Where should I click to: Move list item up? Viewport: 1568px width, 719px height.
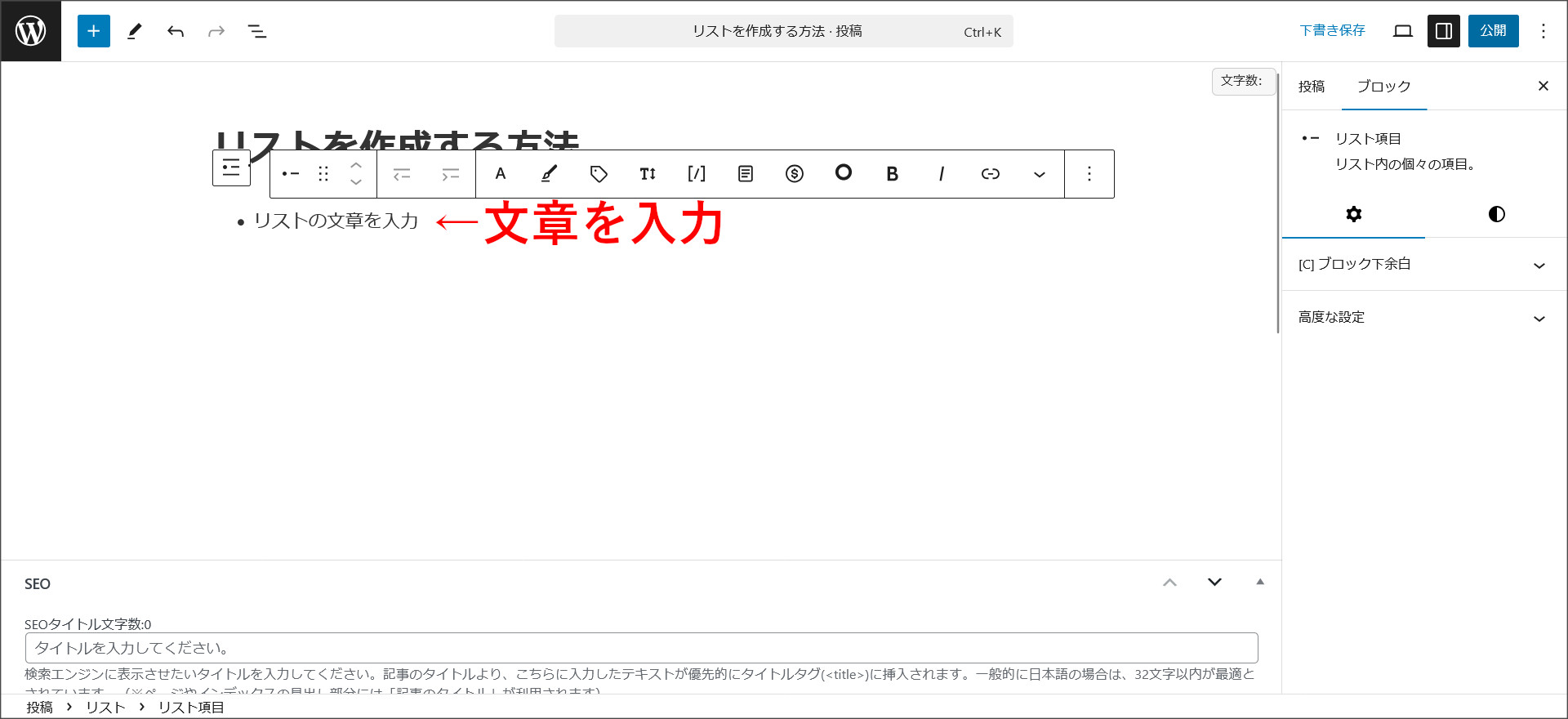pyautogui.click(x=356, y=165)
